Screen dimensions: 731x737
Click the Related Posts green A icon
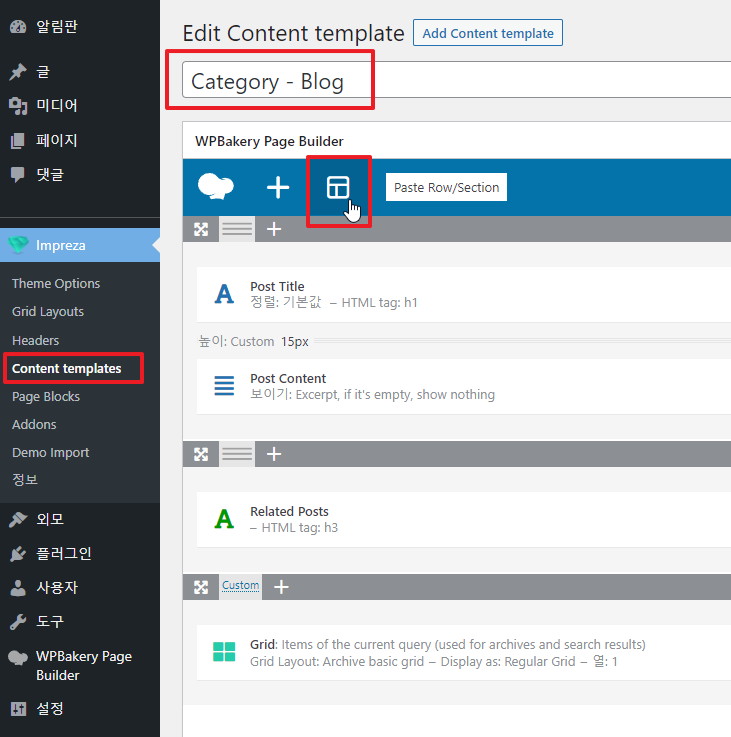tap(224, 519)
